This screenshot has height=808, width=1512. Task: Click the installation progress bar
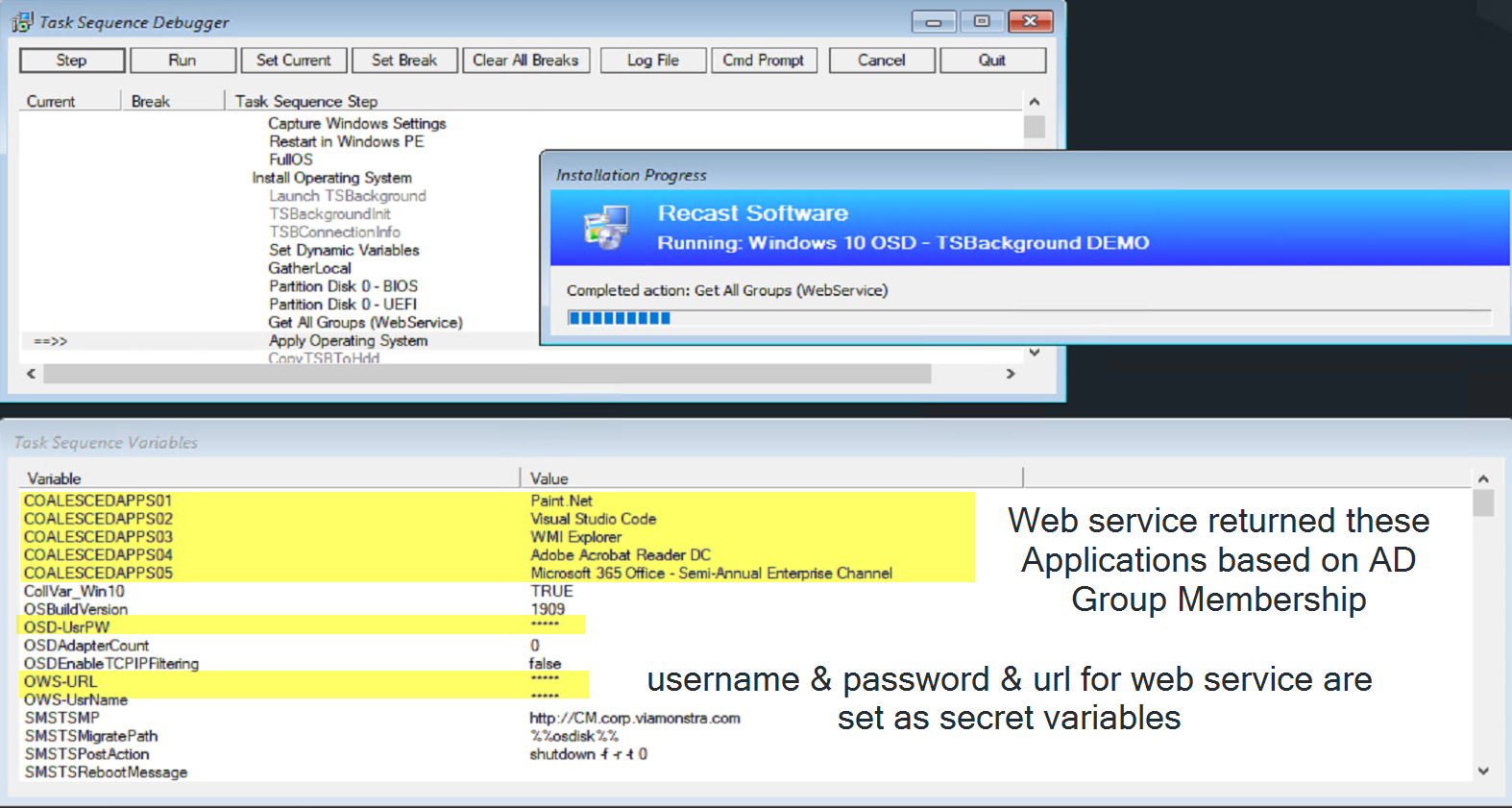point(1029,318)
